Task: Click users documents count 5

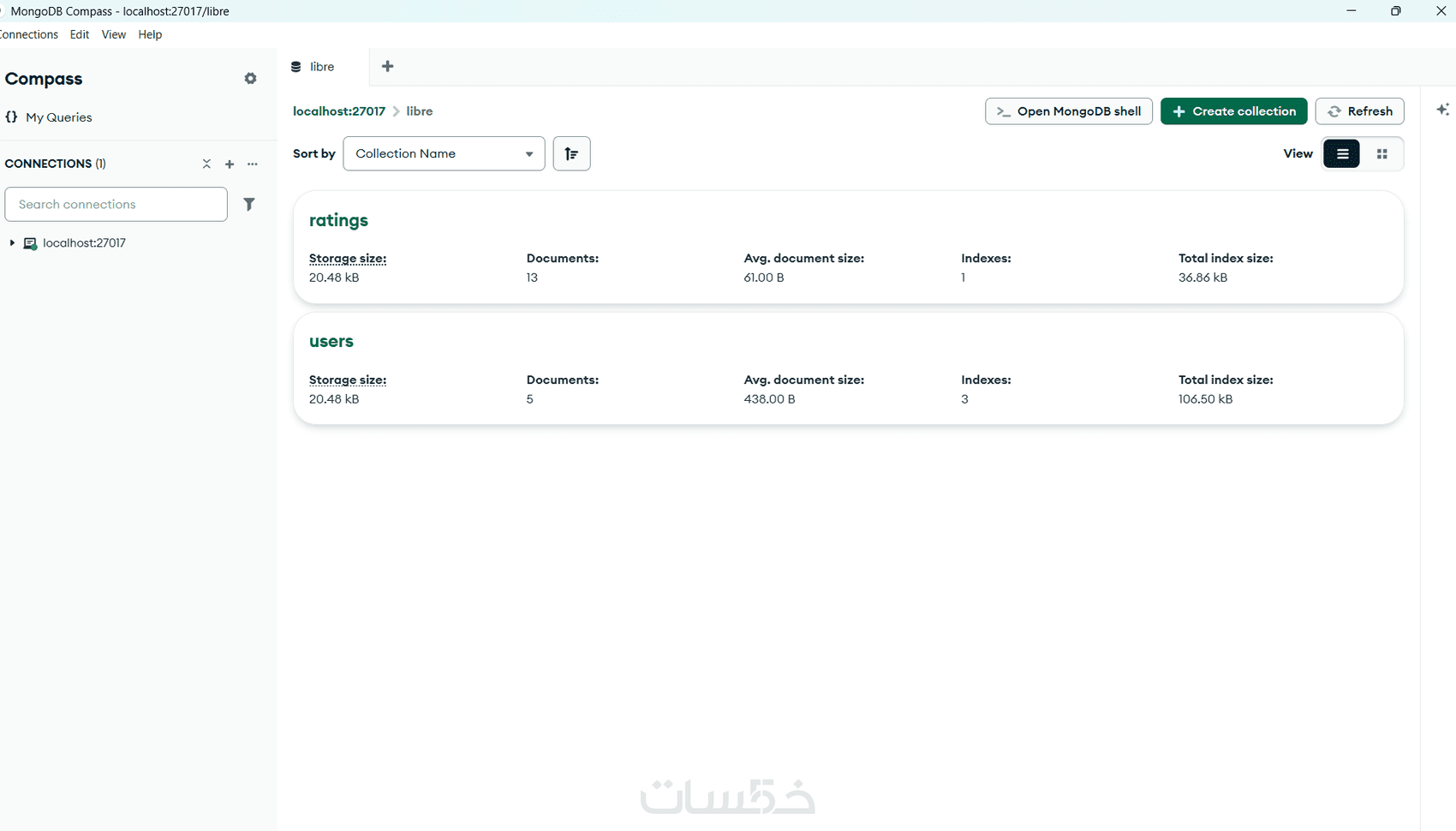Action: 530,399
